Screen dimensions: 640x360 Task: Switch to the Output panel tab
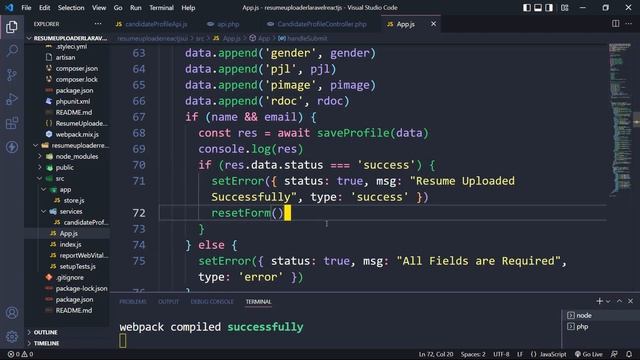click(168, 302)
